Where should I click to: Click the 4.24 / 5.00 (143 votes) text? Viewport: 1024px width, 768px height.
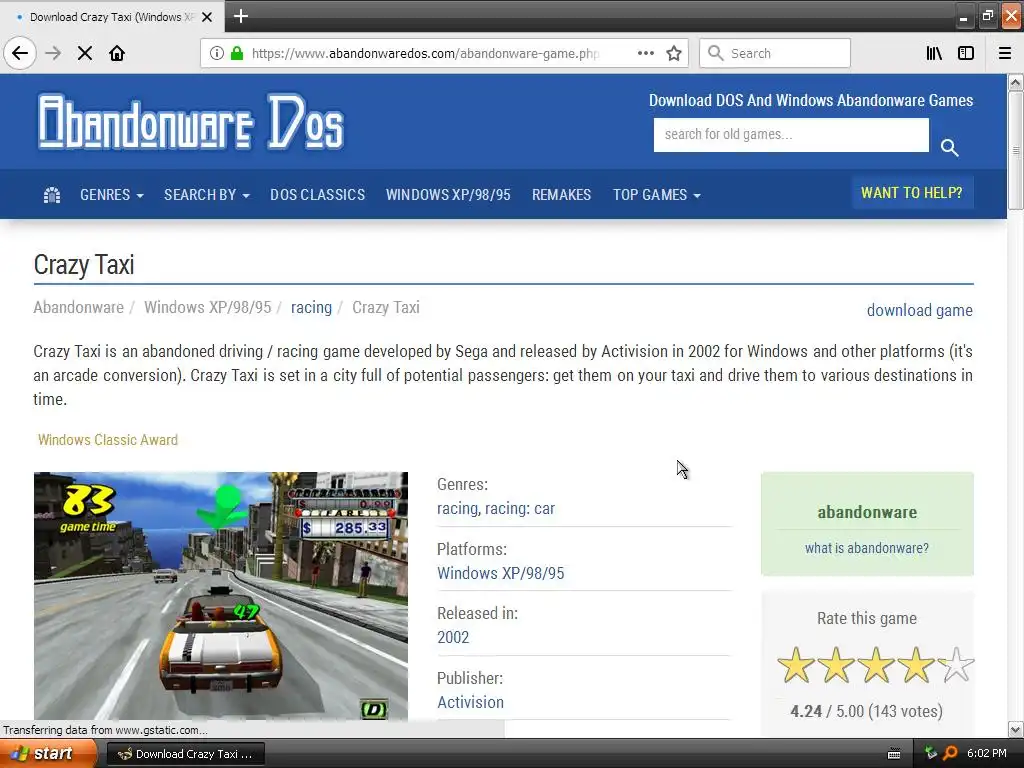[866, 711]
